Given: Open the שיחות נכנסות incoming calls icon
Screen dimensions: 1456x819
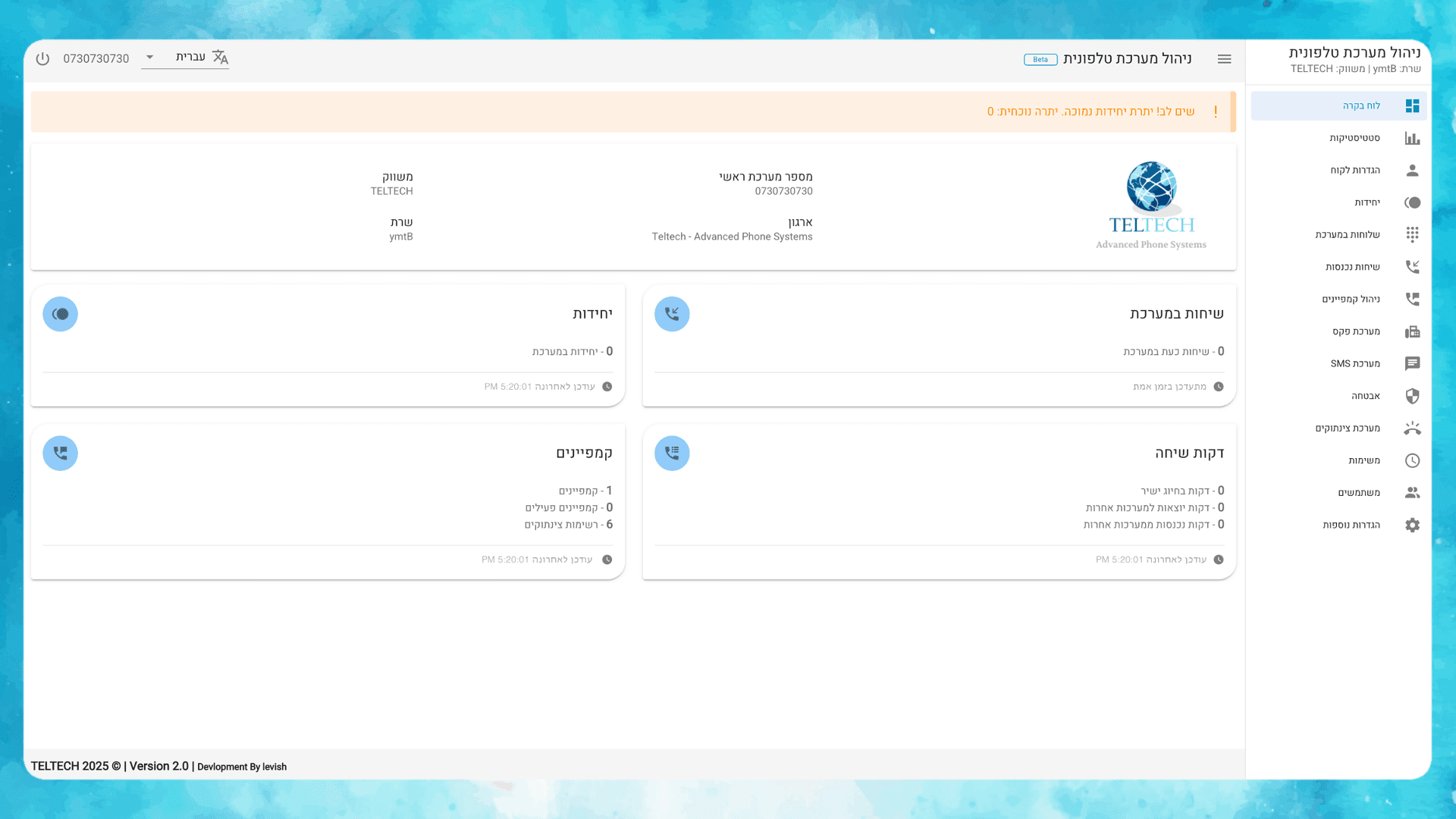Looking at the screenshot, I should point(1411,266).
